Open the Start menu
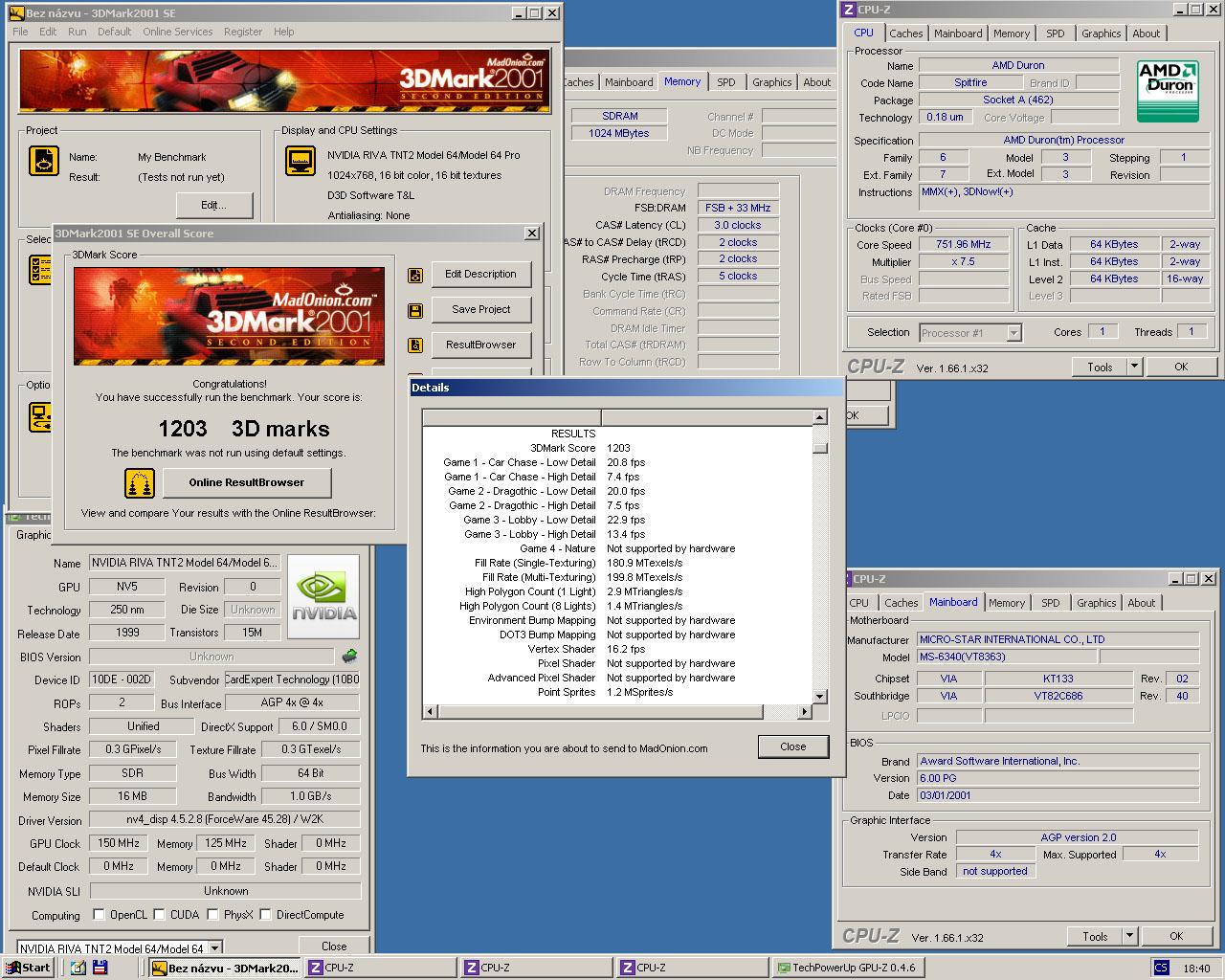This screenshot has height=980, width=1225. click(x=28, y=968)
